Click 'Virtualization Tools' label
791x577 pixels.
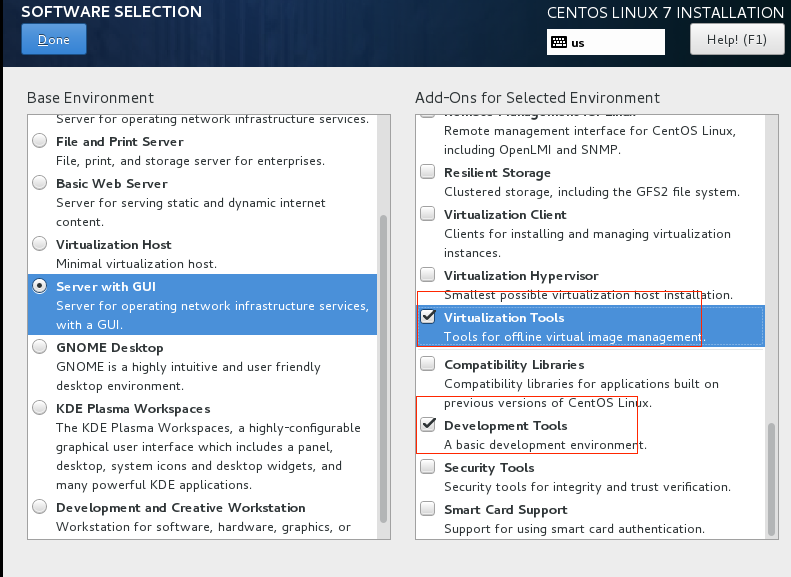[504, 318]
